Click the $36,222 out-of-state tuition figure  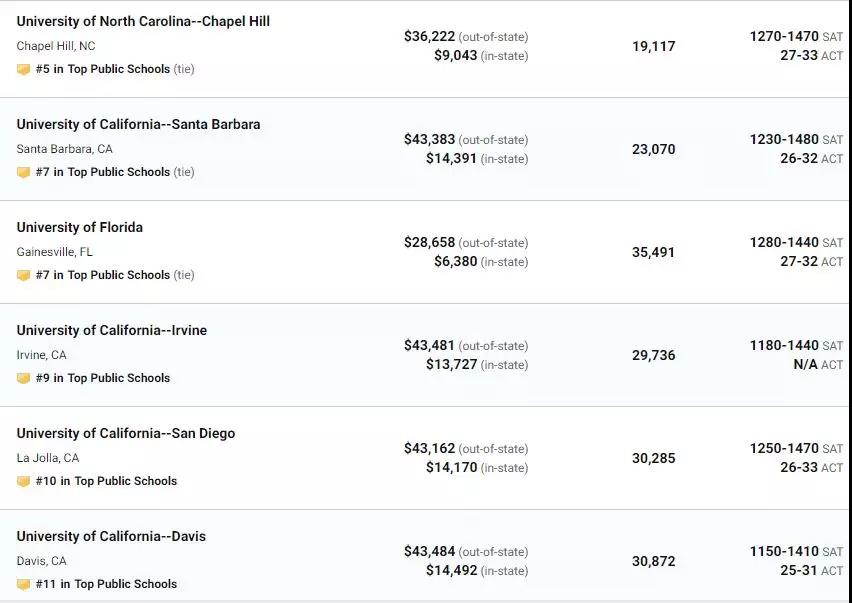tap(429, 36)
